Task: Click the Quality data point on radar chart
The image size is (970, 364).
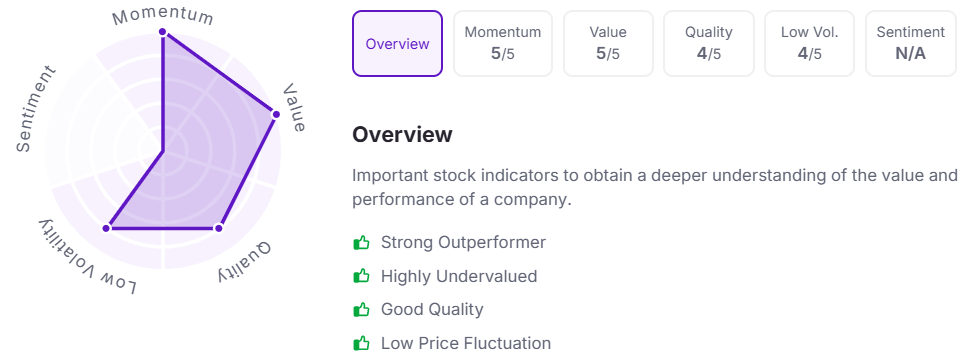Action: (218, 228)
